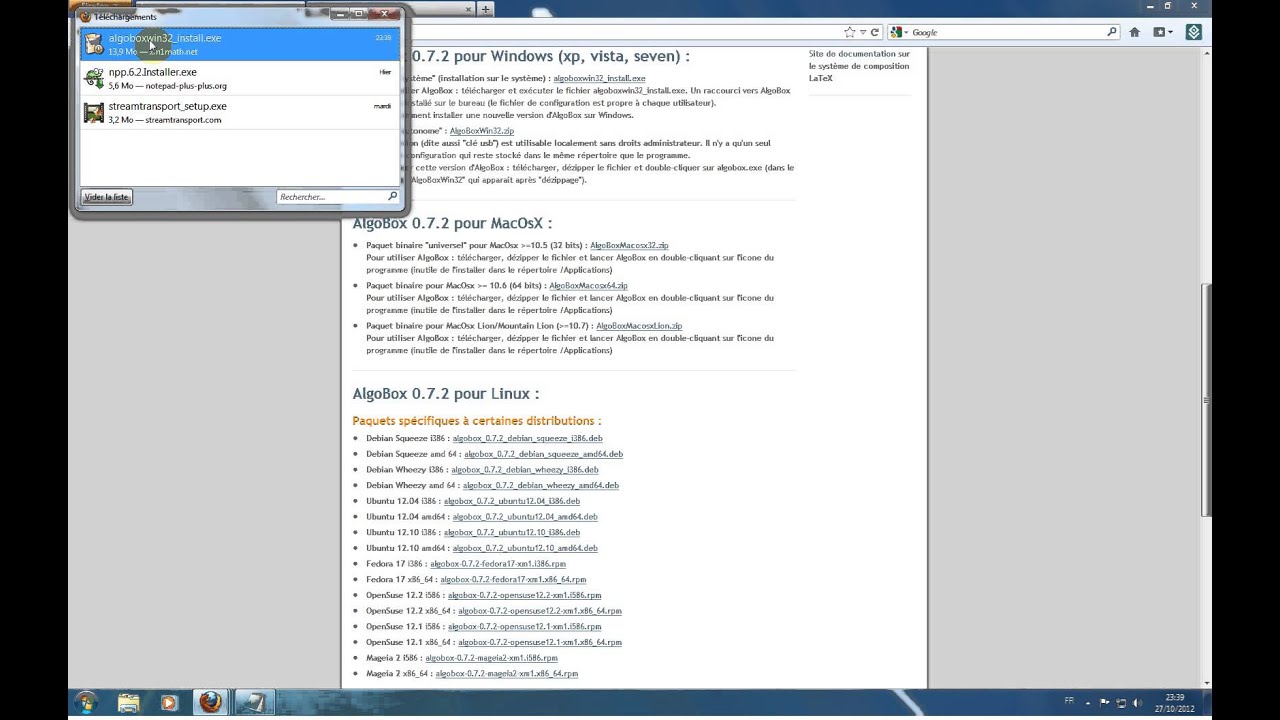Open algobox_0.7.2_debian_wheezy_i386.deb link
The height and width of the screenshot is (720, 1280).
pyautogui.click(x=525, y=470)
